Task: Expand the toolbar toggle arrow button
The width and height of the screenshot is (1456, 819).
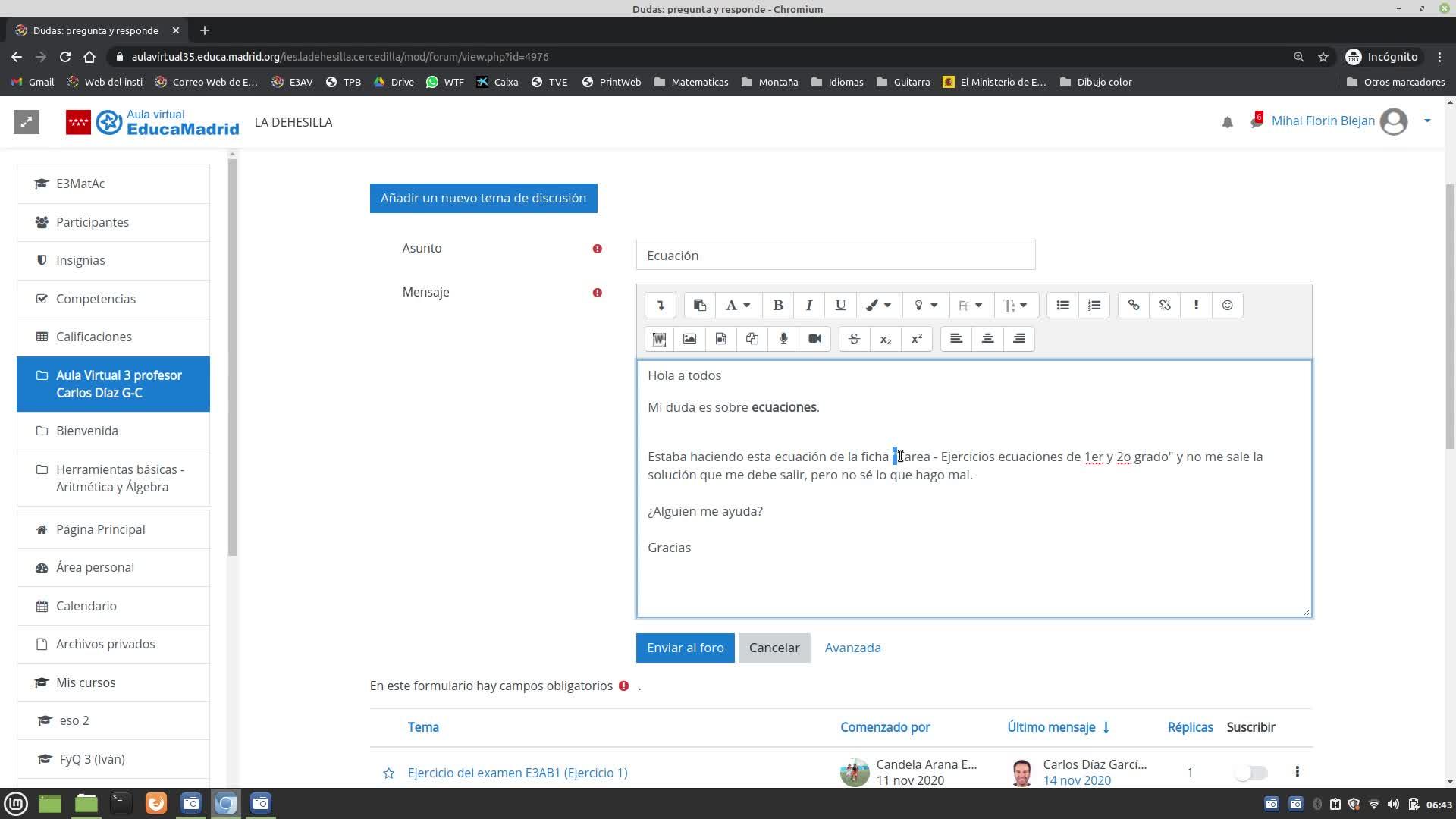Action: pos(660,306)
